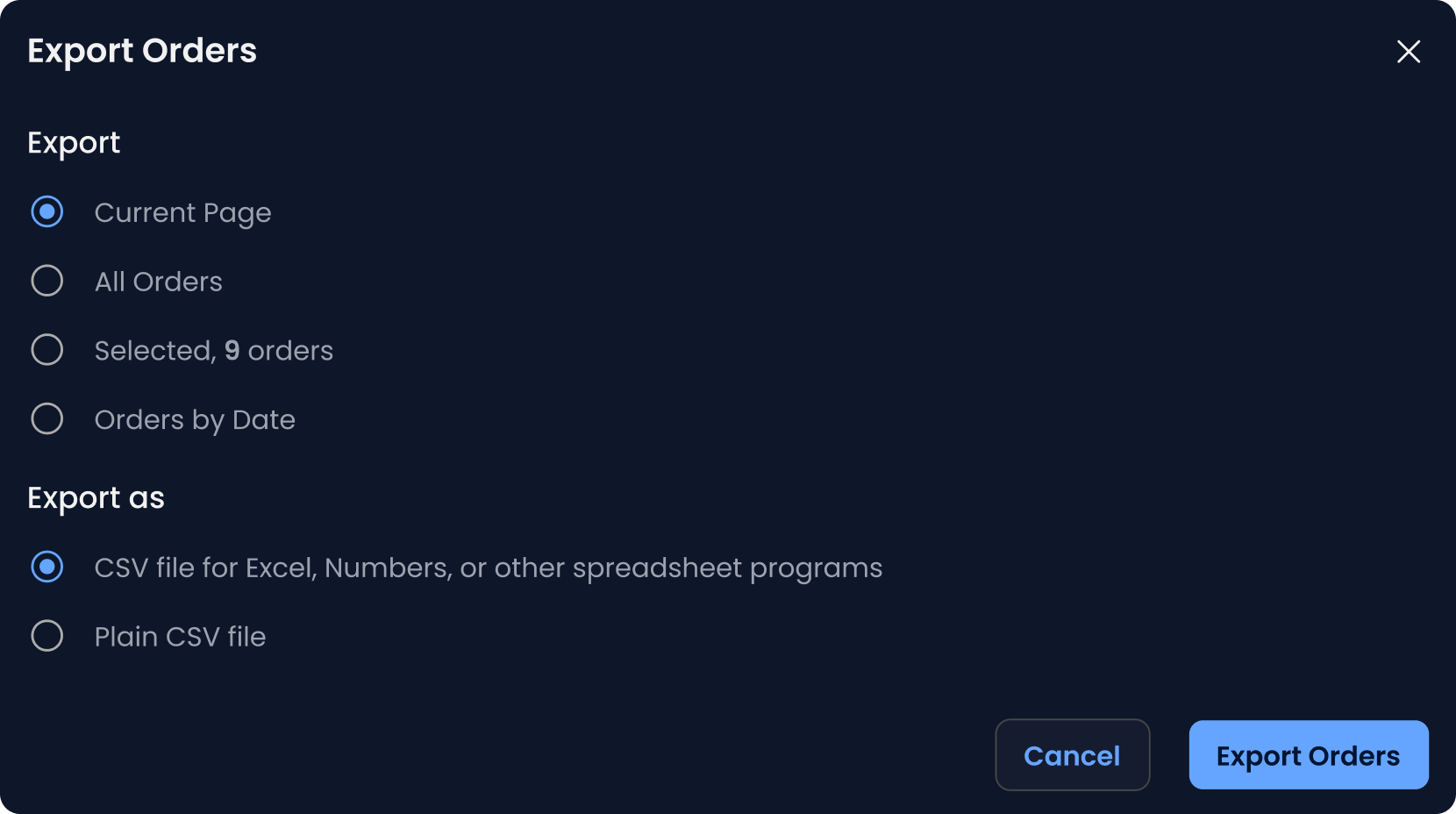Image resolution: width=1456 pixels, height=814 pixels.
Task: Enable the Orders by Date radio option
Action: pos(47,419)
